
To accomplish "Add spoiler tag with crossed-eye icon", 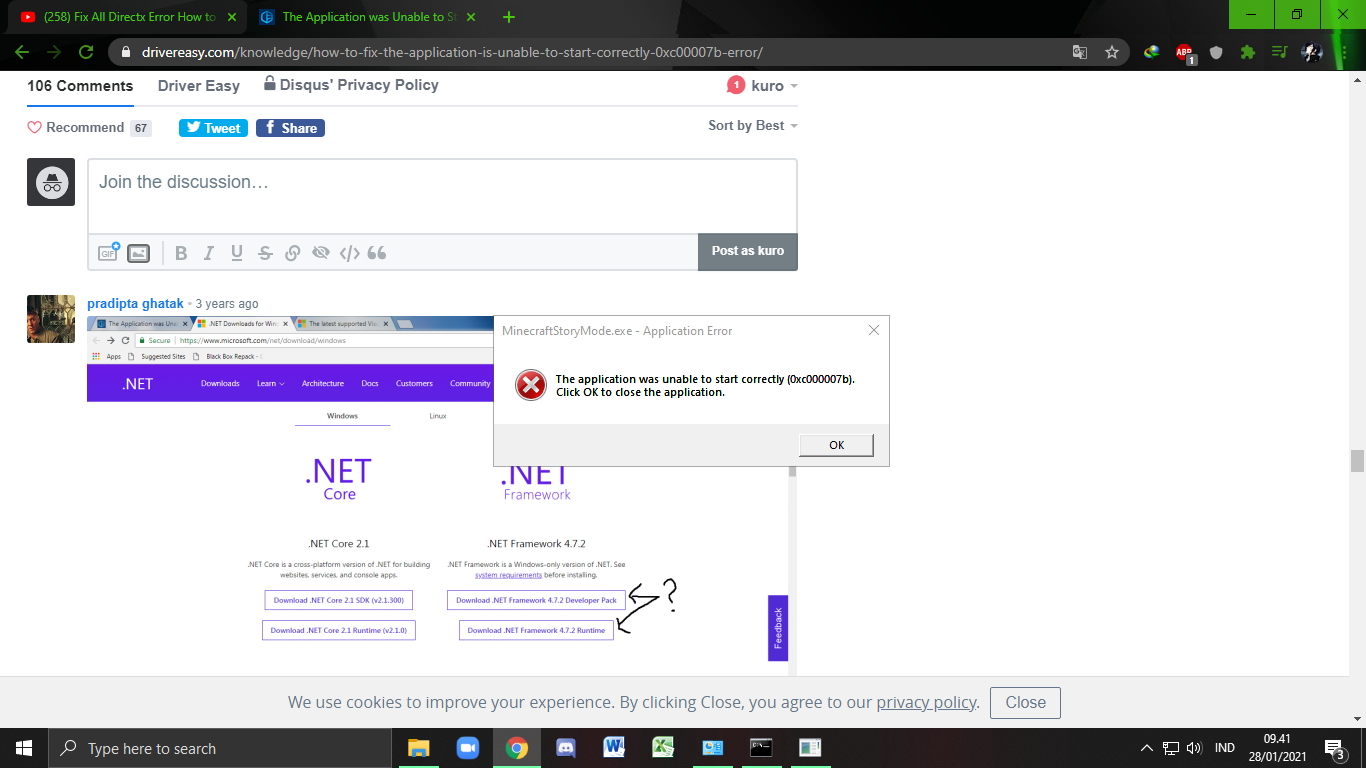I will pyautogui.click(x=321, y=253).
